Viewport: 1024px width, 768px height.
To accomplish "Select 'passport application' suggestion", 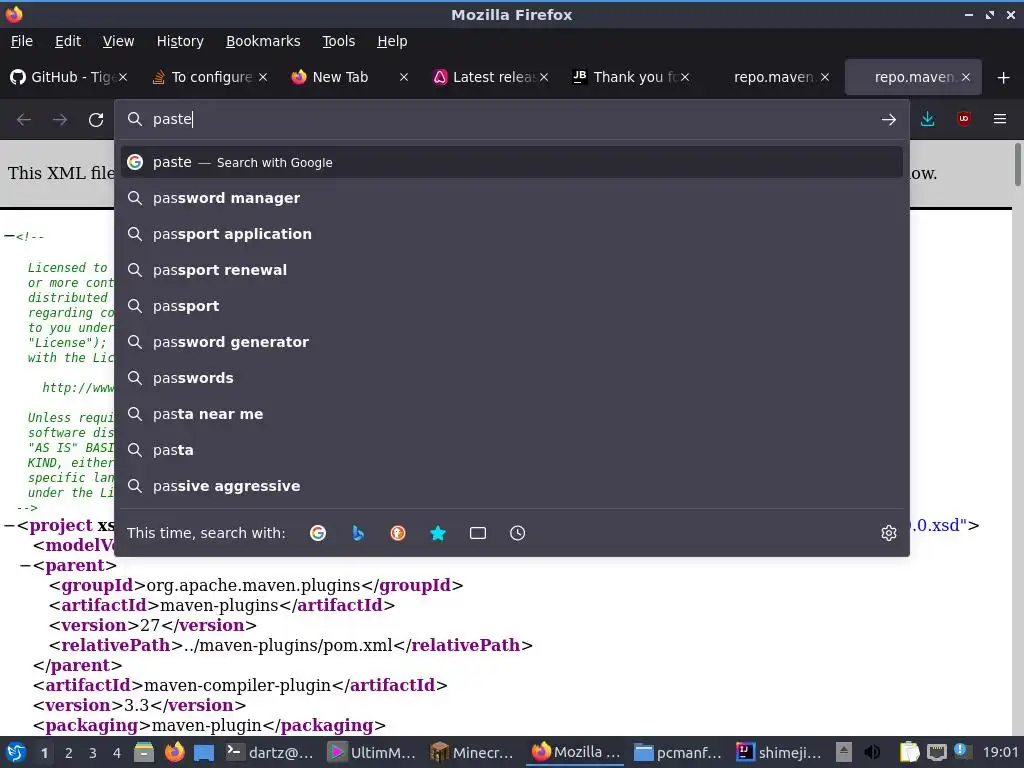I will coord(511,234).
